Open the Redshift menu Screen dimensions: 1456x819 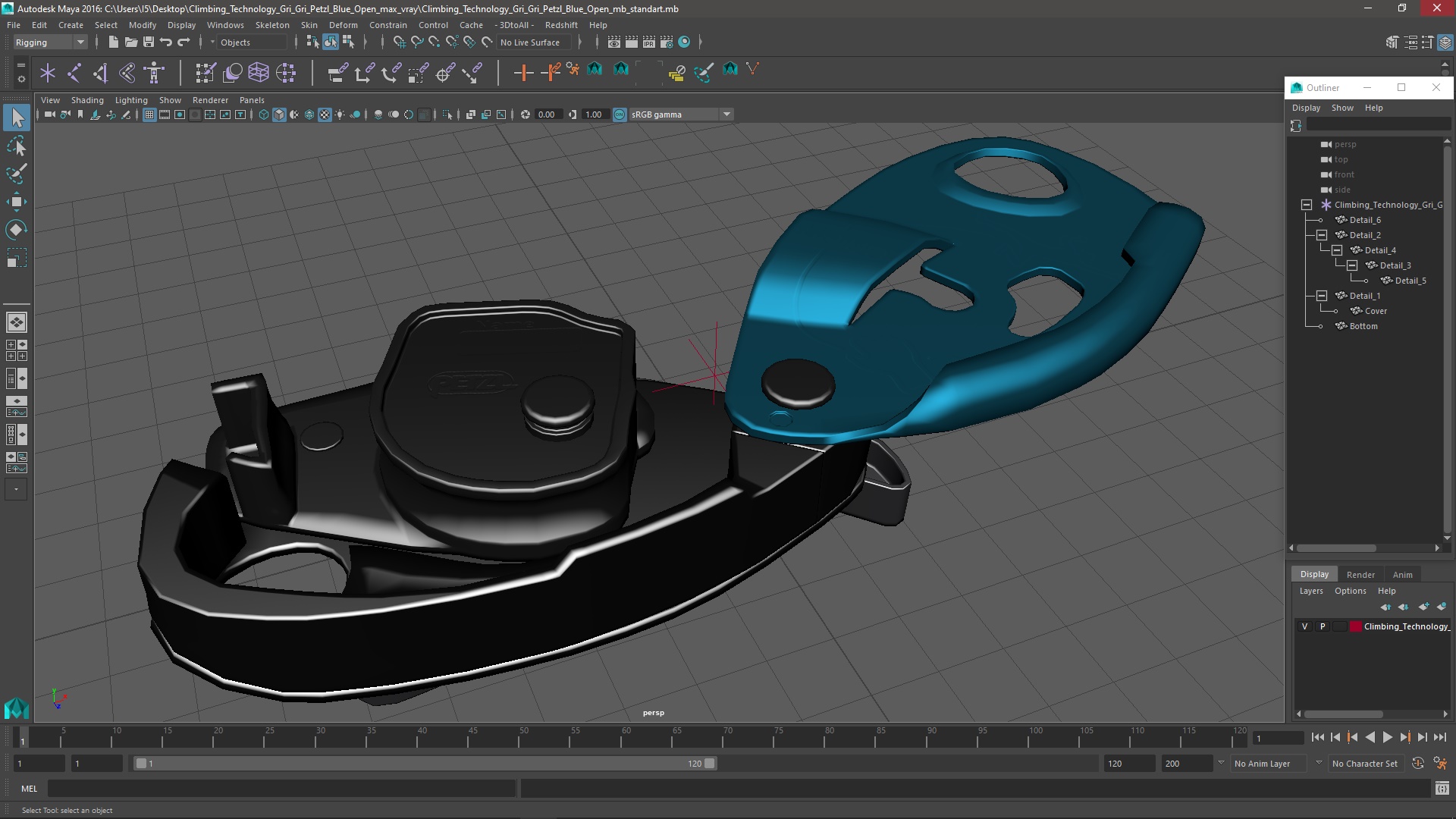coord(561,25)
